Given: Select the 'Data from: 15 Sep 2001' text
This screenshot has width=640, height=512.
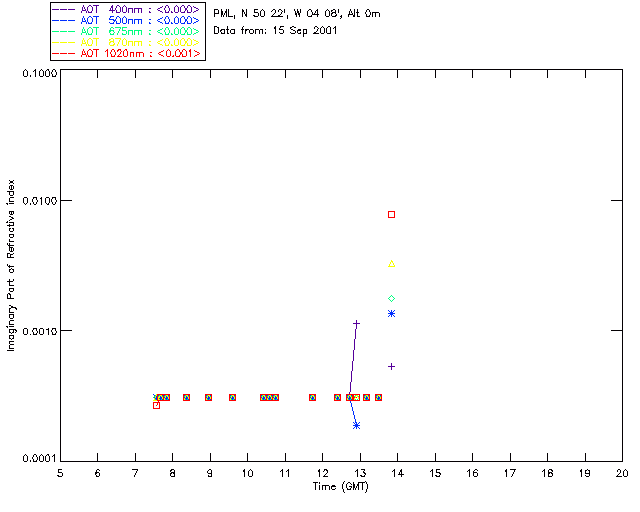Looking at the screenshot, I should coord(275,31).
